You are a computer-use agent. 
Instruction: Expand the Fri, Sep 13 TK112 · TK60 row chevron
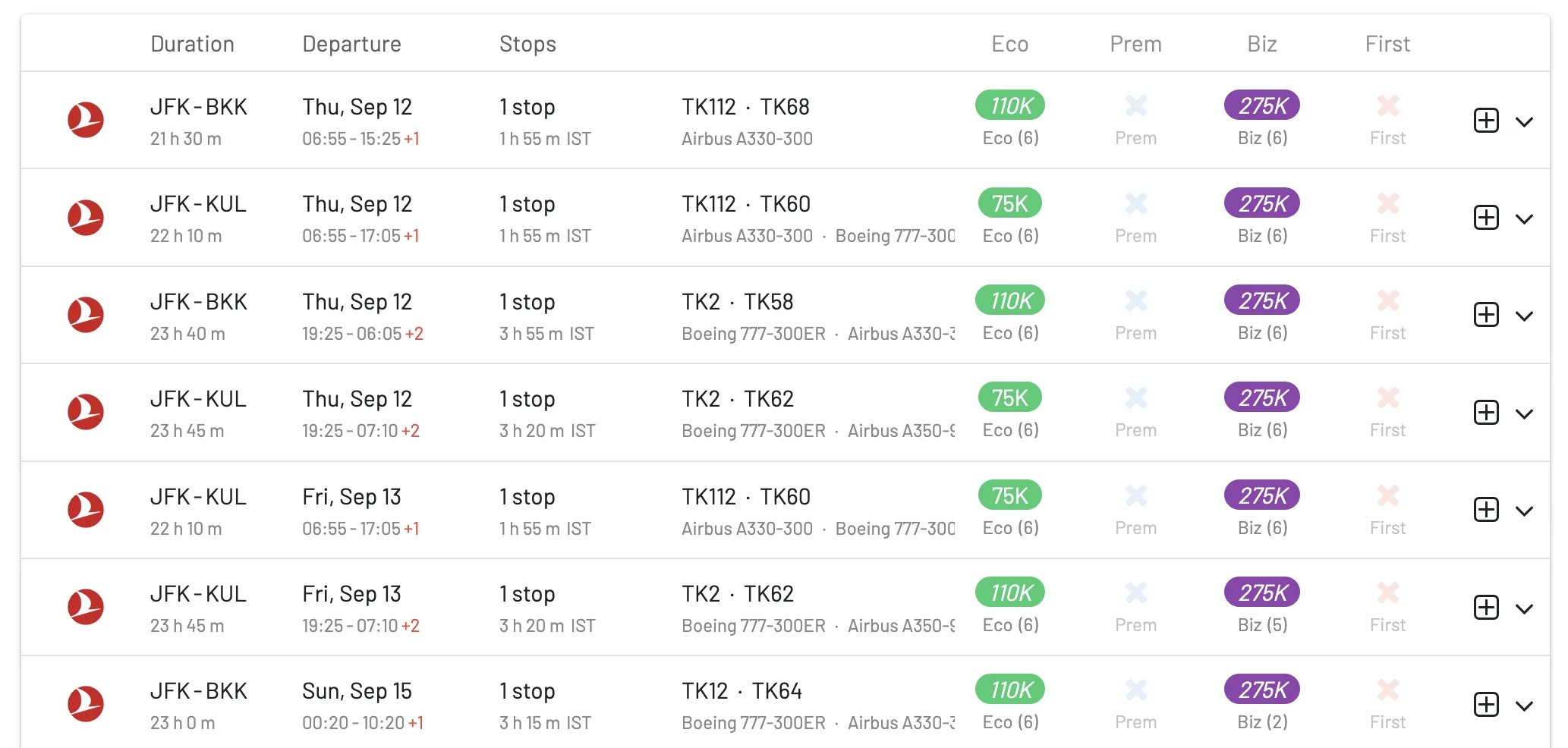click(1524, 511)
